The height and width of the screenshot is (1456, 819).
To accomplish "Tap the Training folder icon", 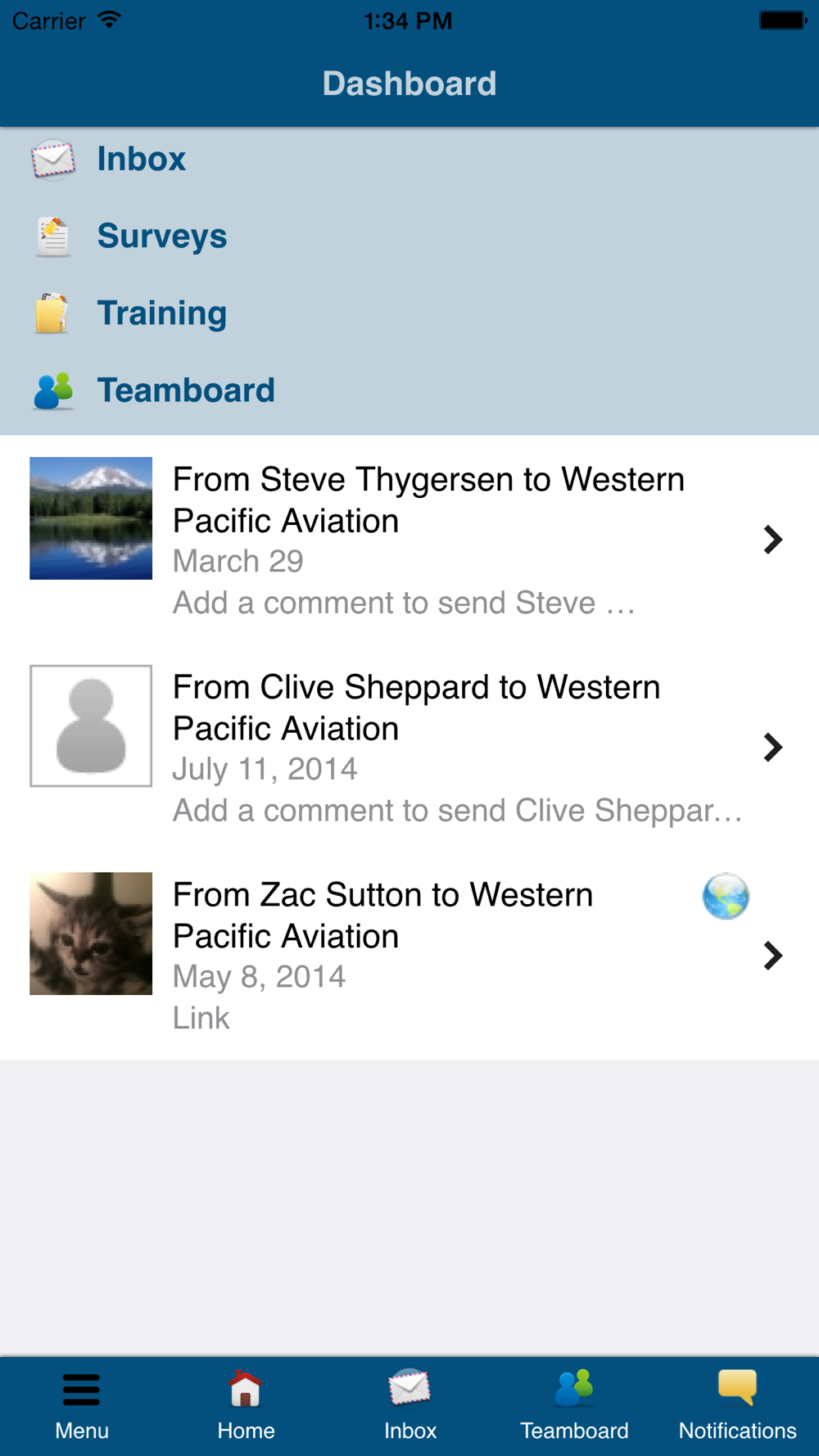I will 52,314.
